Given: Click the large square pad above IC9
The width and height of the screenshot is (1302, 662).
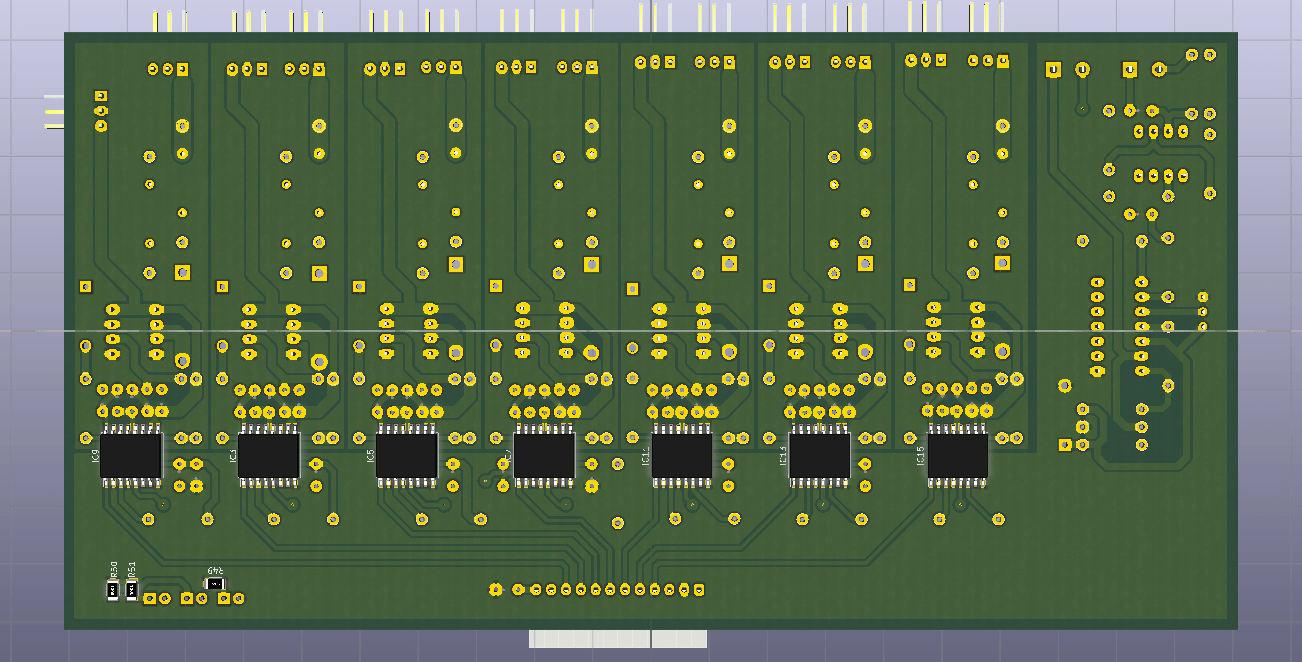Looking at the screenshot, I should coord(182,272).
